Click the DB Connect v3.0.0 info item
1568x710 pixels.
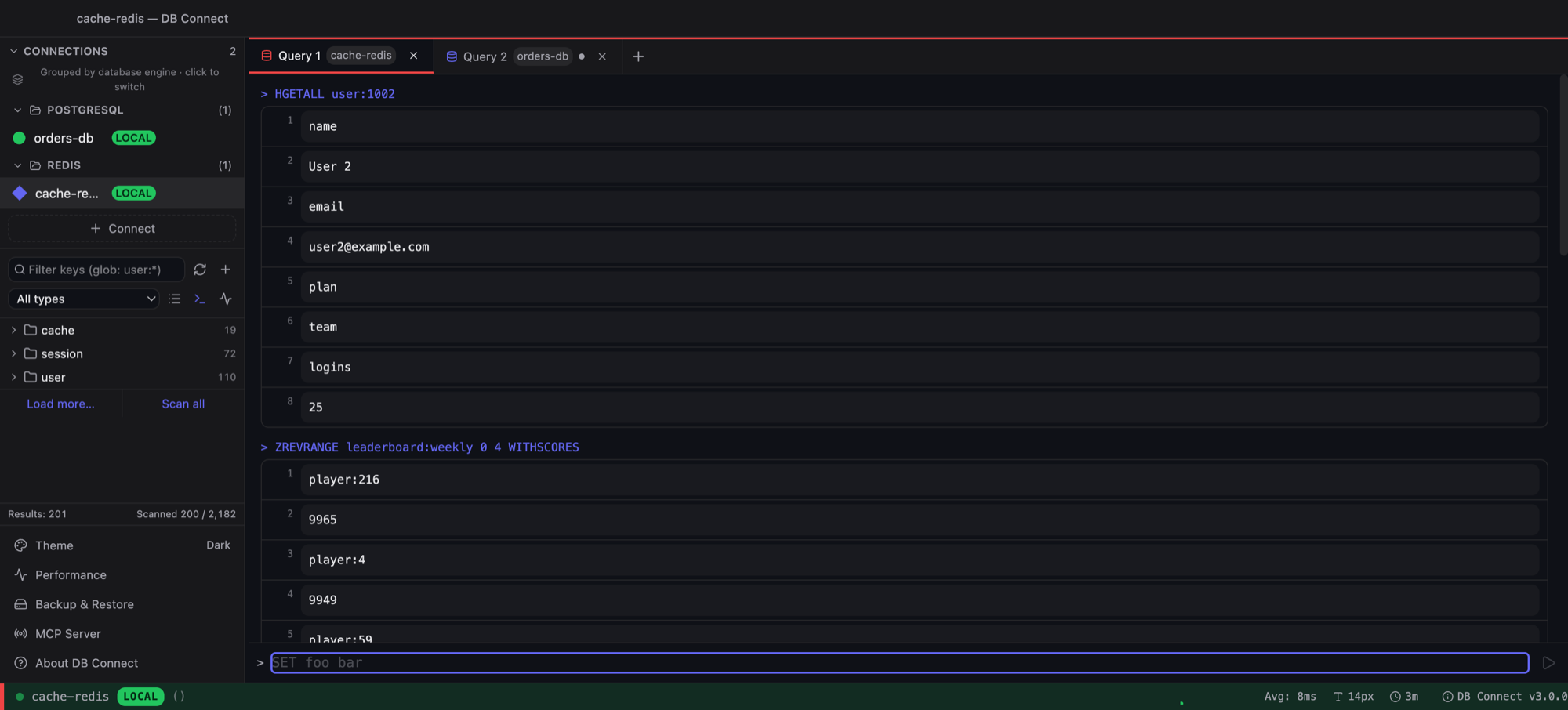(1504, 696)
